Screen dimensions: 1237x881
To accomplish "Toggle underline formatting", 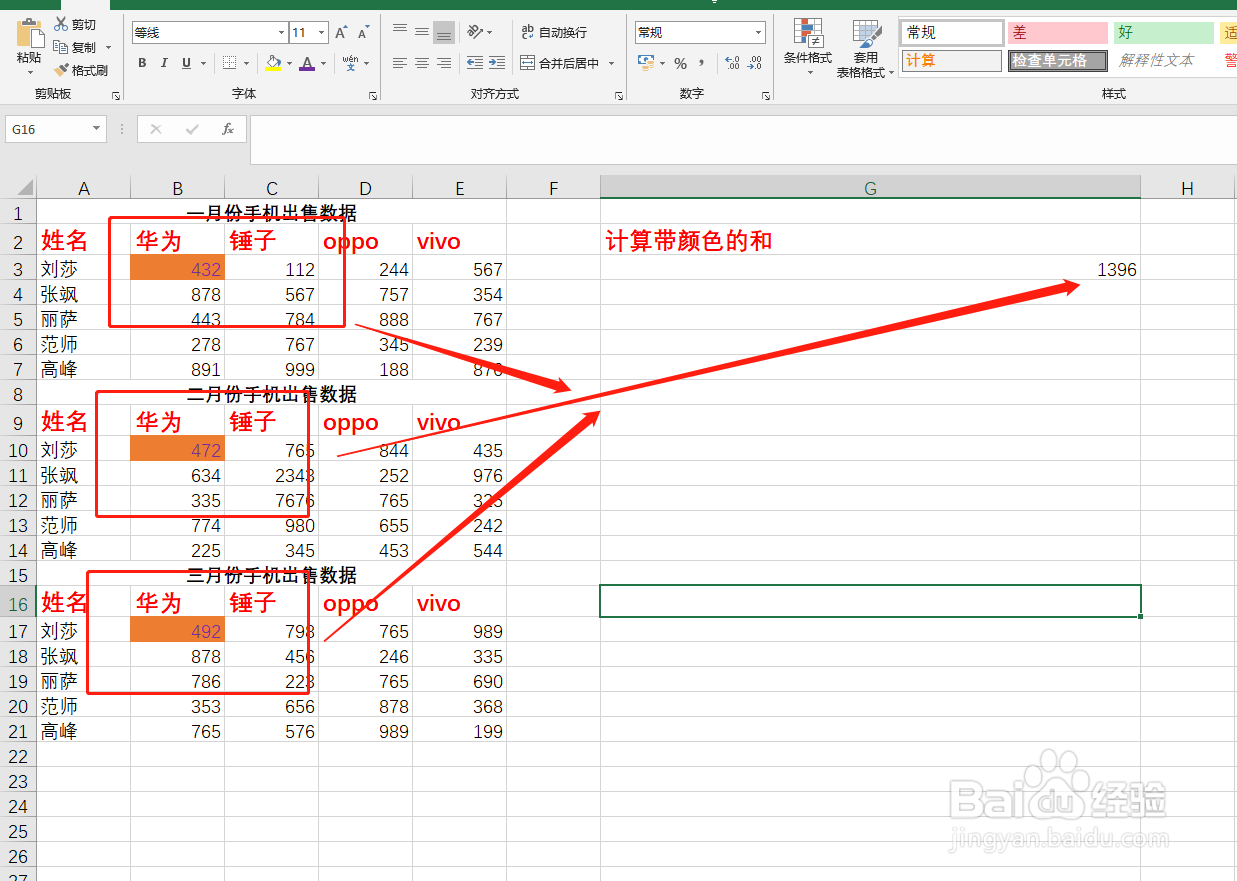I will (186, 63).
